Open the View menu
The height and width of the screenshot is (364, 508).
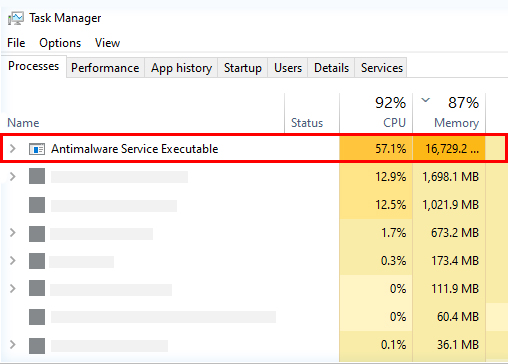coord(107,43)
